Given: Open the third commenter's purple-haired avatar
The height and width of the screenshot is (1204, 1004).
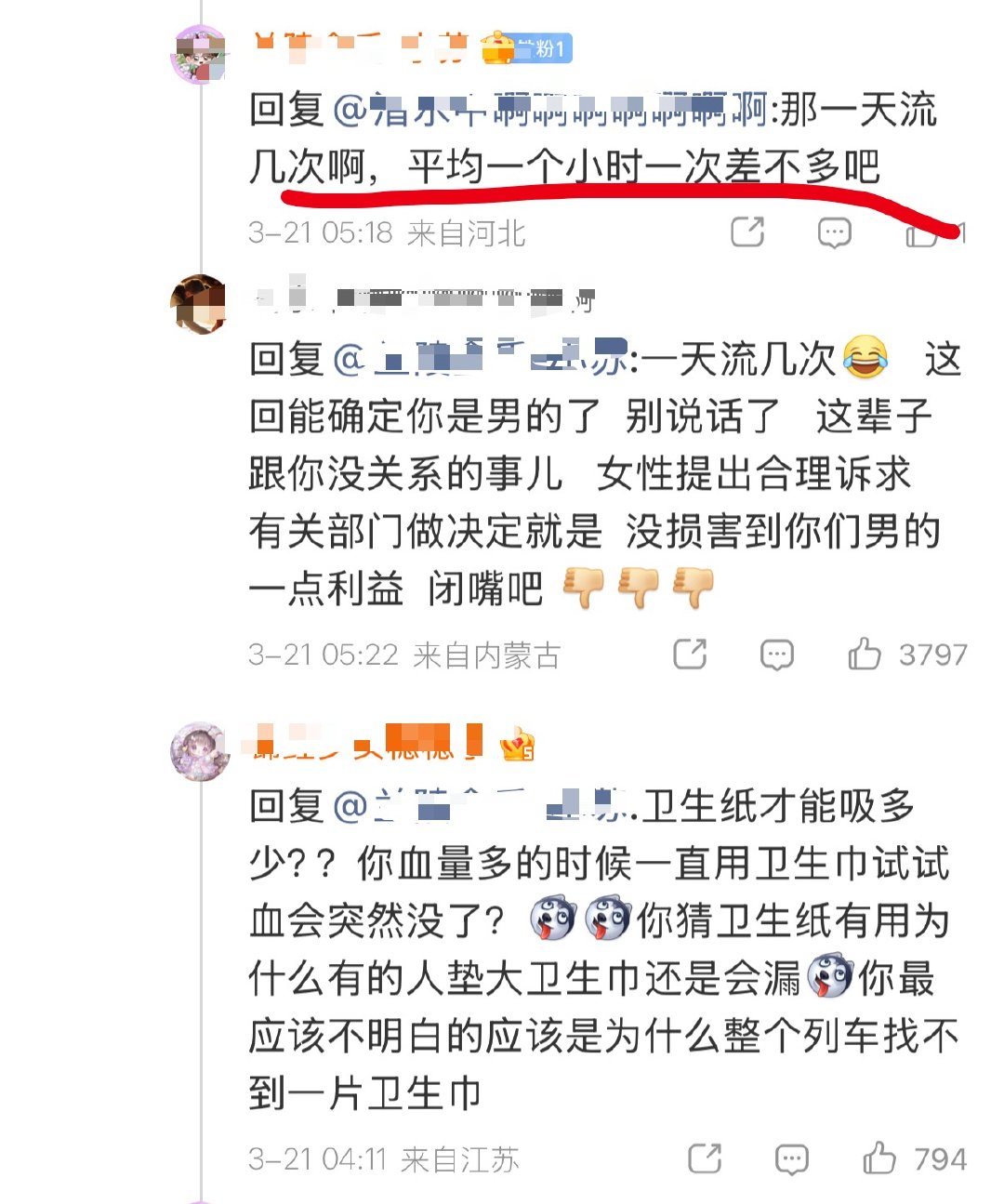Looking at the screenshot, I should pos(200,751).
